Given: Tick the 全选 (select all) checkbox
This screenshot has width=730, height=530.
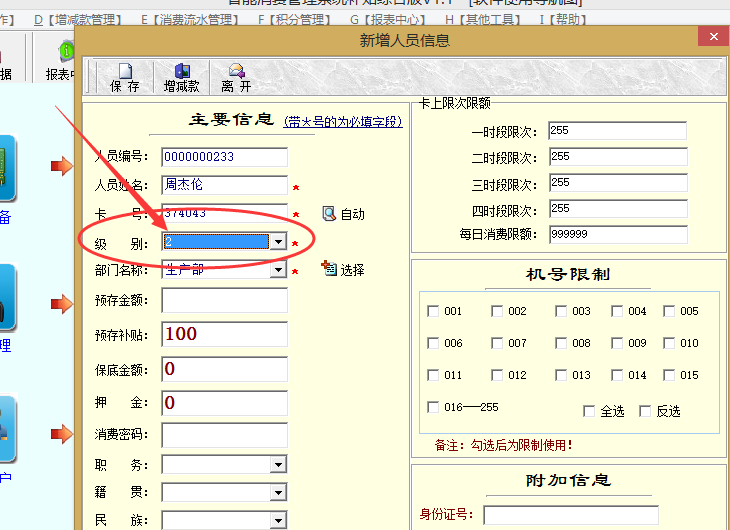Looking at the screenshot, I should [x=589, y=411].
